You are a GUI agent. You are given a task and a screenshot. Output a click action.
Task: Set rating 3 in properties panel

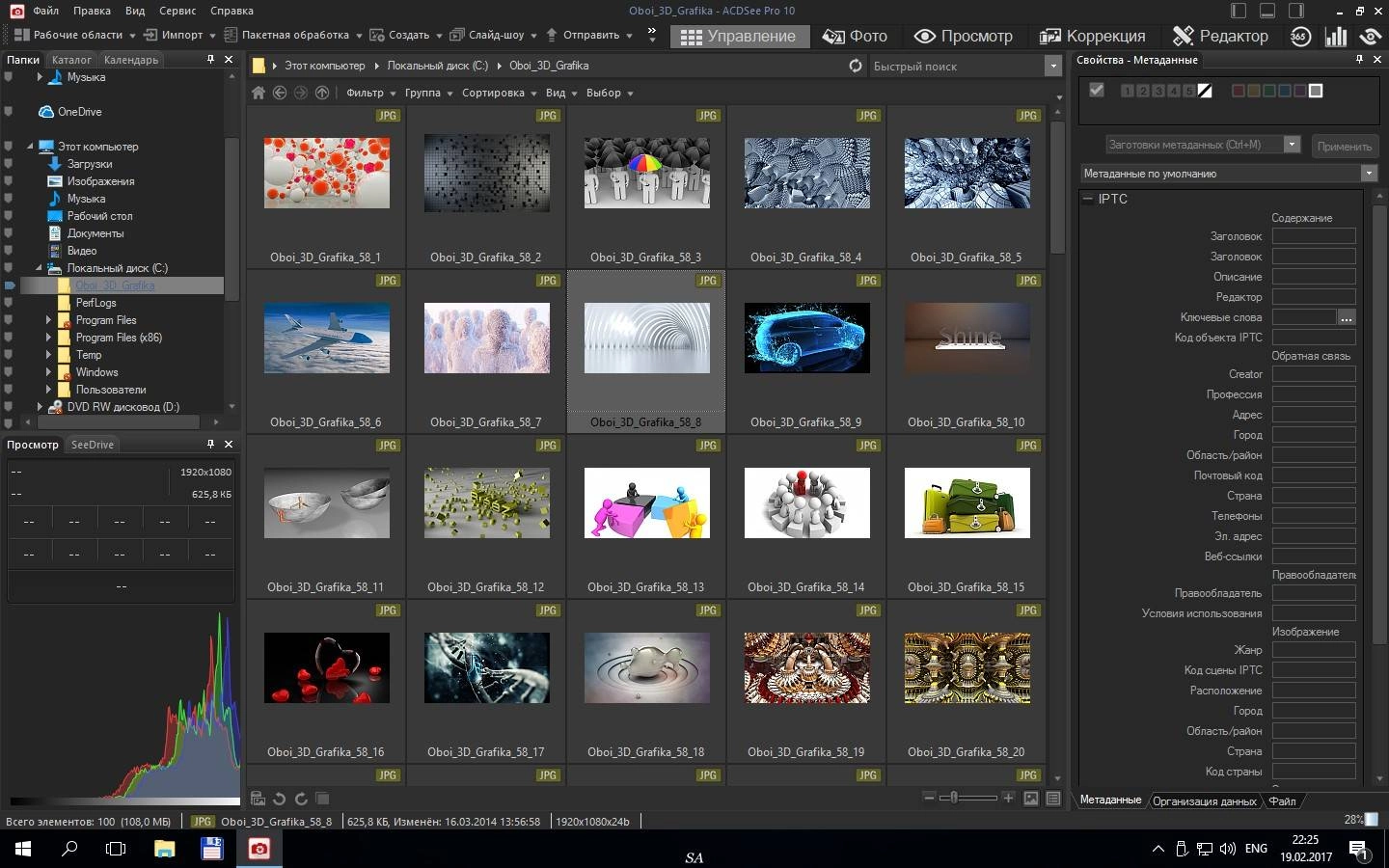coord(1158,91)
